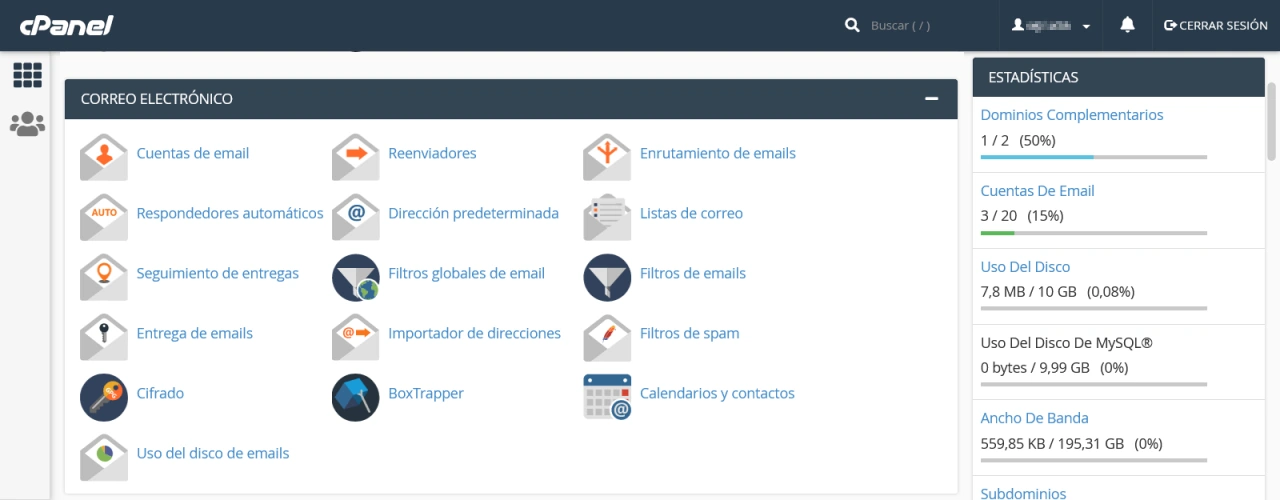The image size is (1280, 500).
Task: Open the Calendarios y contactos link
Action: tap(717, 393)
